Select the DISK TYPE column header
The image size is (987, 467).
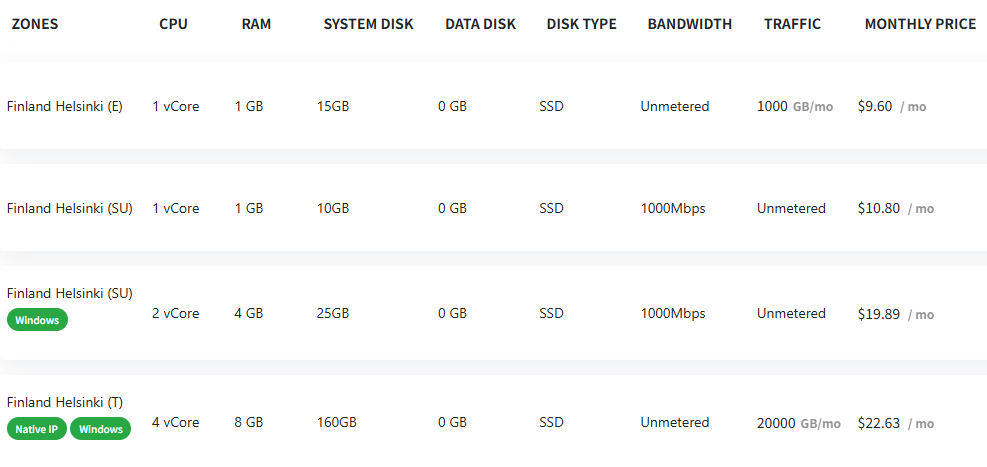[581, 24]
